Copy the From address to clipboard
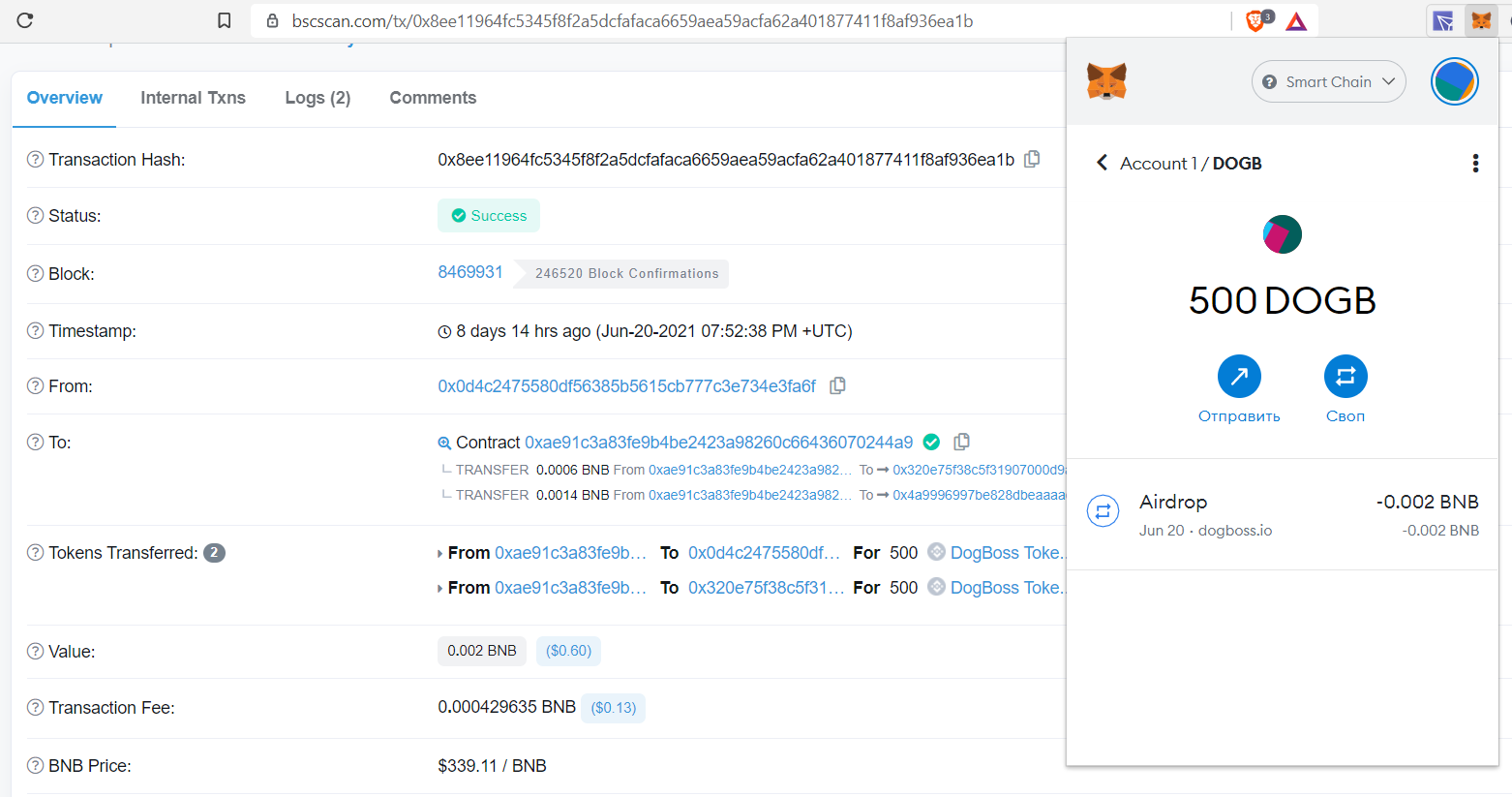 pos(837,385)
